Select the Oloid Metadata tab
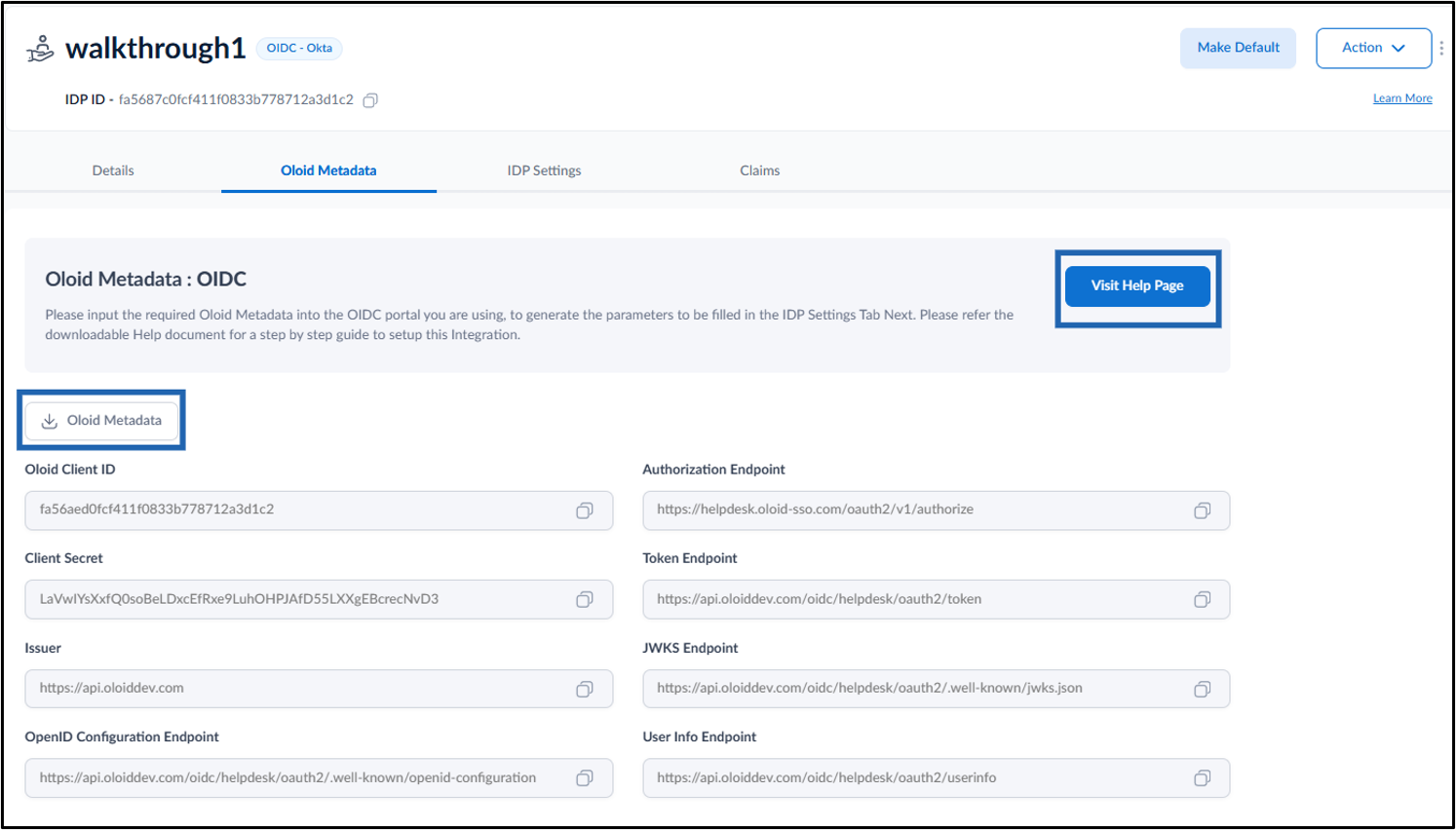 pyautogui.click(x=328, y=170)
